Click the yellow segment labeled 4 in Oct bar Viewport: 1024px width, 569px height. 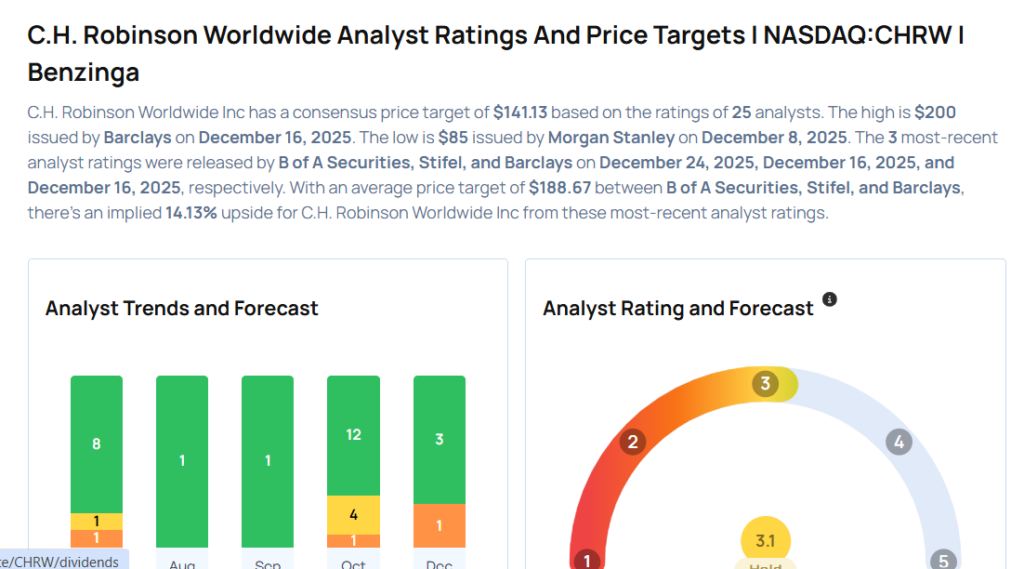pos(353,515)
